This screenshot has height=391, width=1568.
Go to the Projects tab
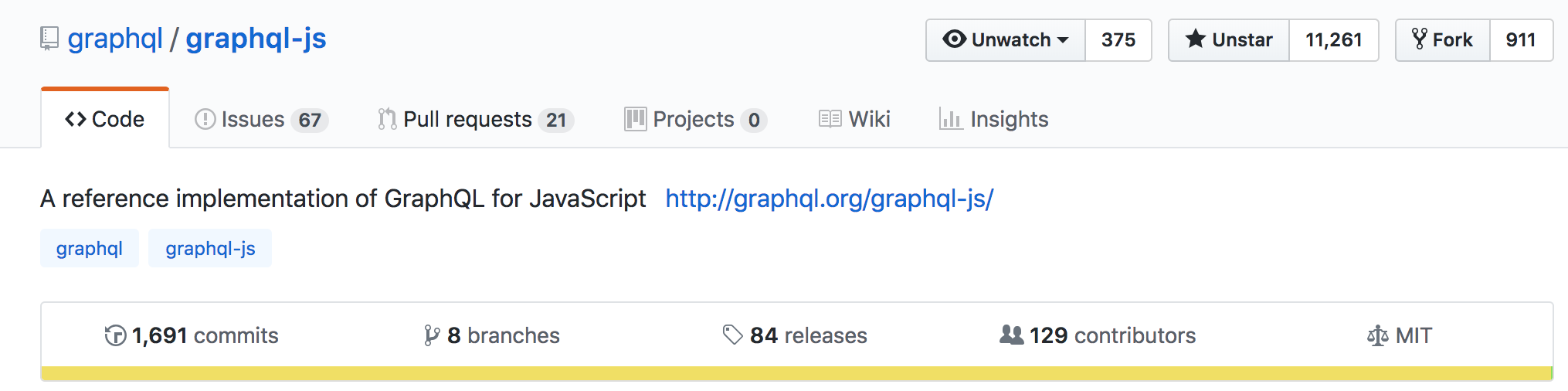[x=695, y=119]
